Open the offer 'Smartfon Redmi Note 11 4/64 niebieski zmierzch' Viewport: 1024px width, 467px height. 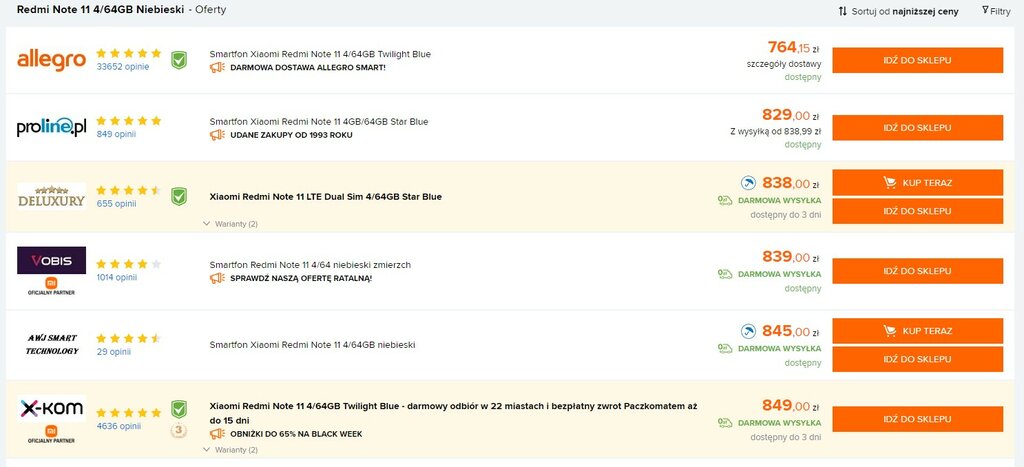coord(310,265)
